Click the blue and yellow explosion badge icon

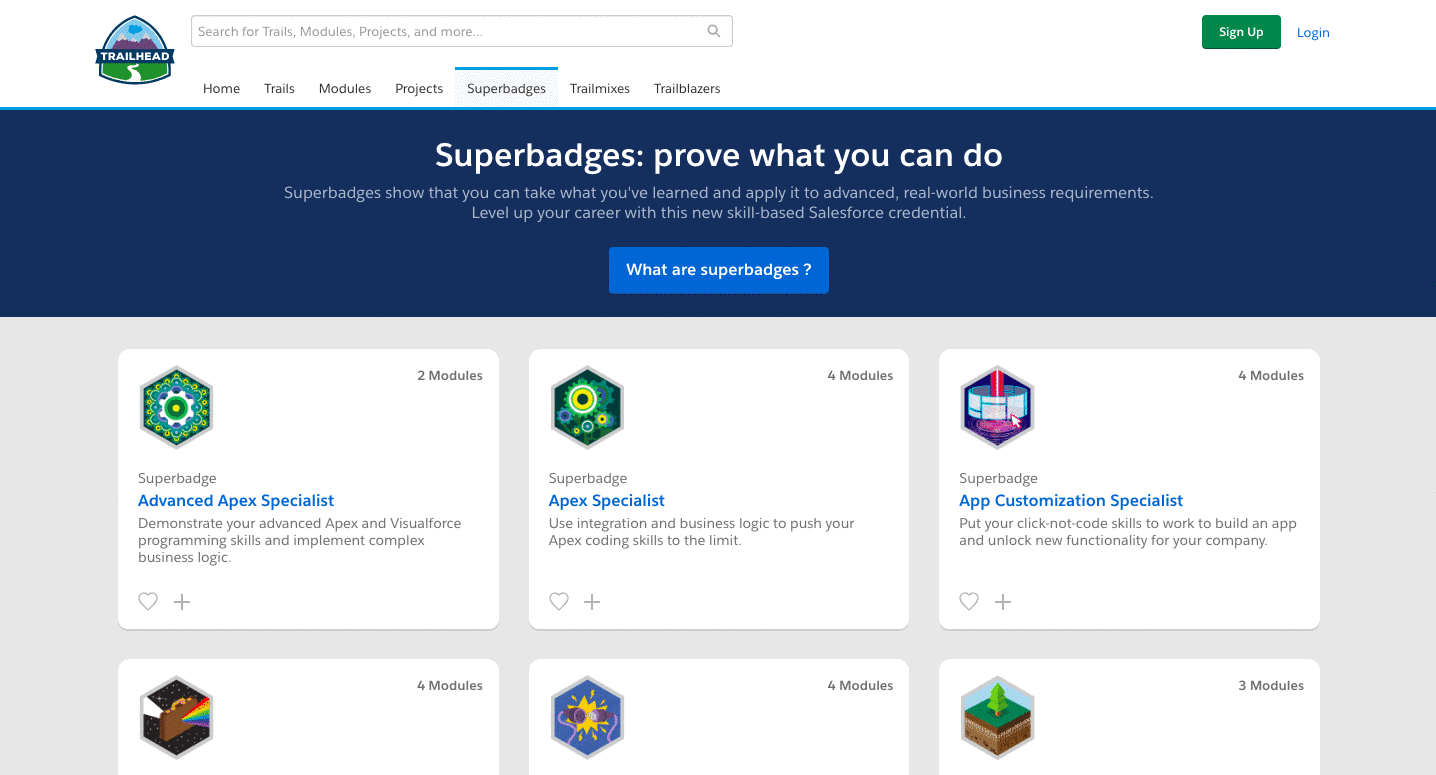[587, 717]
